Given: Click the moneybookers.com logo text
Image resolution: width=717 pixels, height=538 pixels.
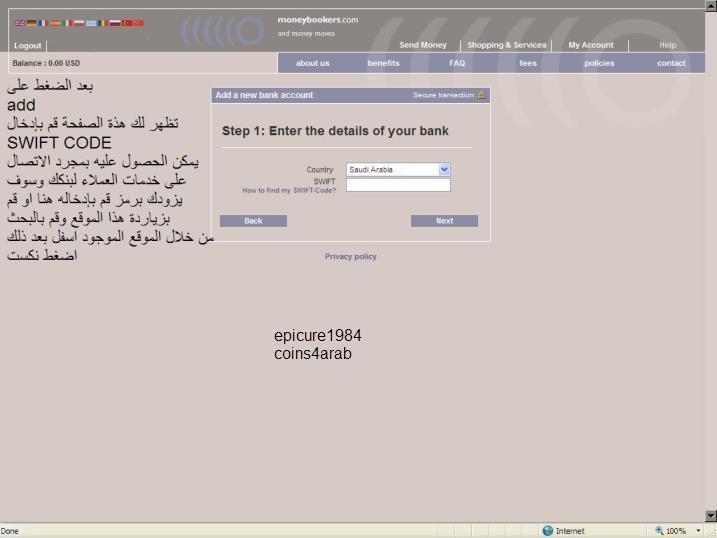Looking at the screenshot, I should [x=318, y=20].
